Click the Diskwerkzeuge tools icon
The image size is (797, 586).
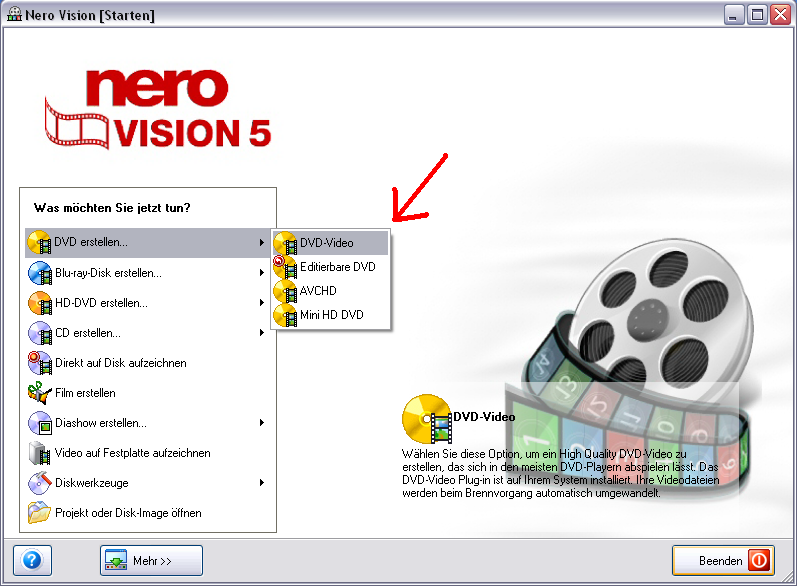point(39,483)
